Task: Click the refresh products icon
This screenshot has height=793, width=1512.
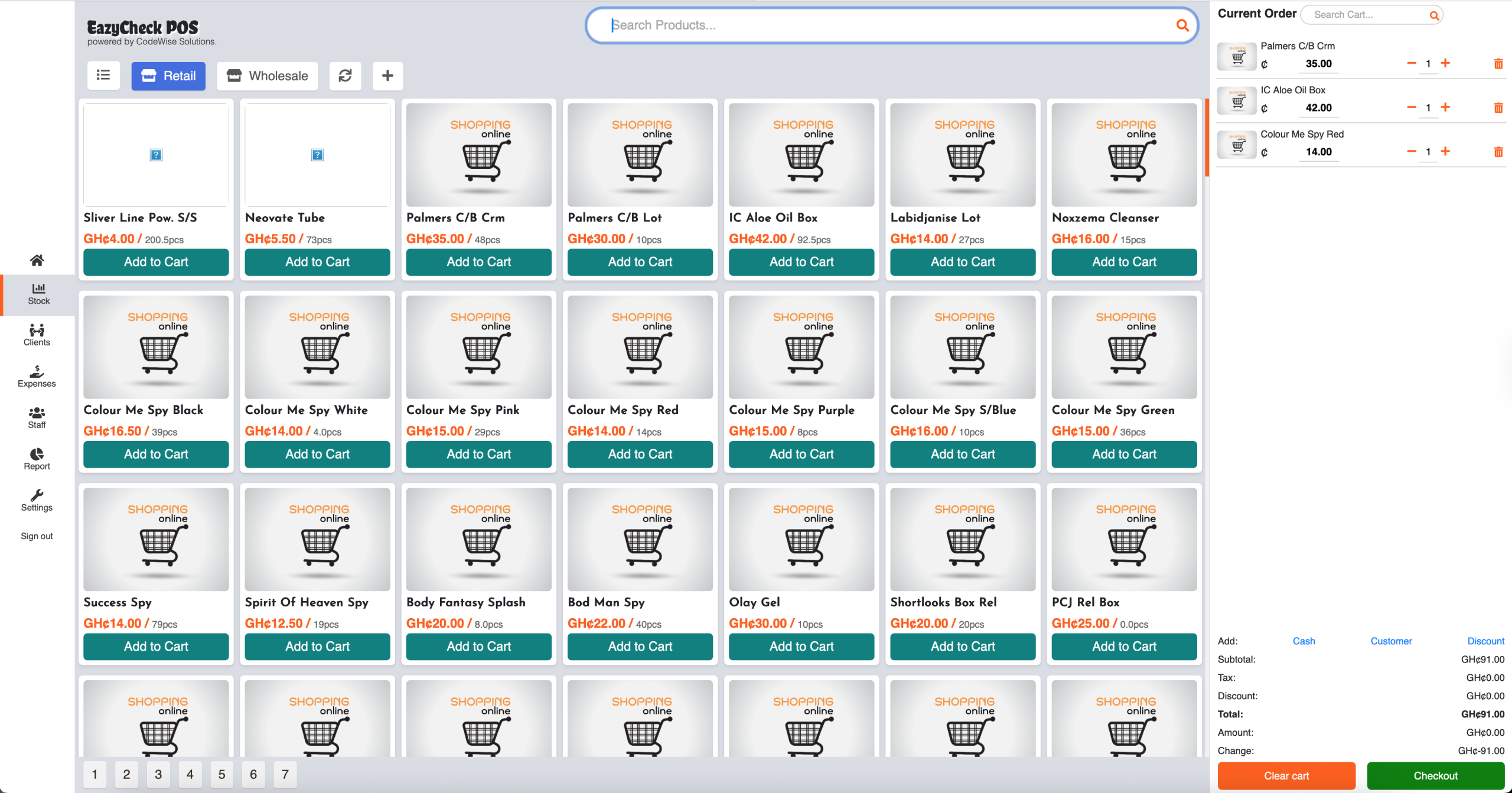Action: [x=345, y=76]
